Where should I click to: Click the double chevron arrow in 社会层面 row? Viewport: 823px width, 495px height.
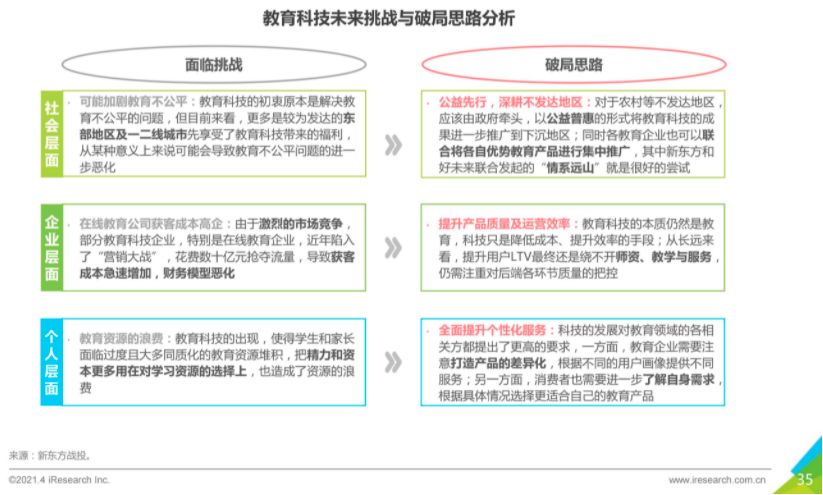tap(393, 145)
